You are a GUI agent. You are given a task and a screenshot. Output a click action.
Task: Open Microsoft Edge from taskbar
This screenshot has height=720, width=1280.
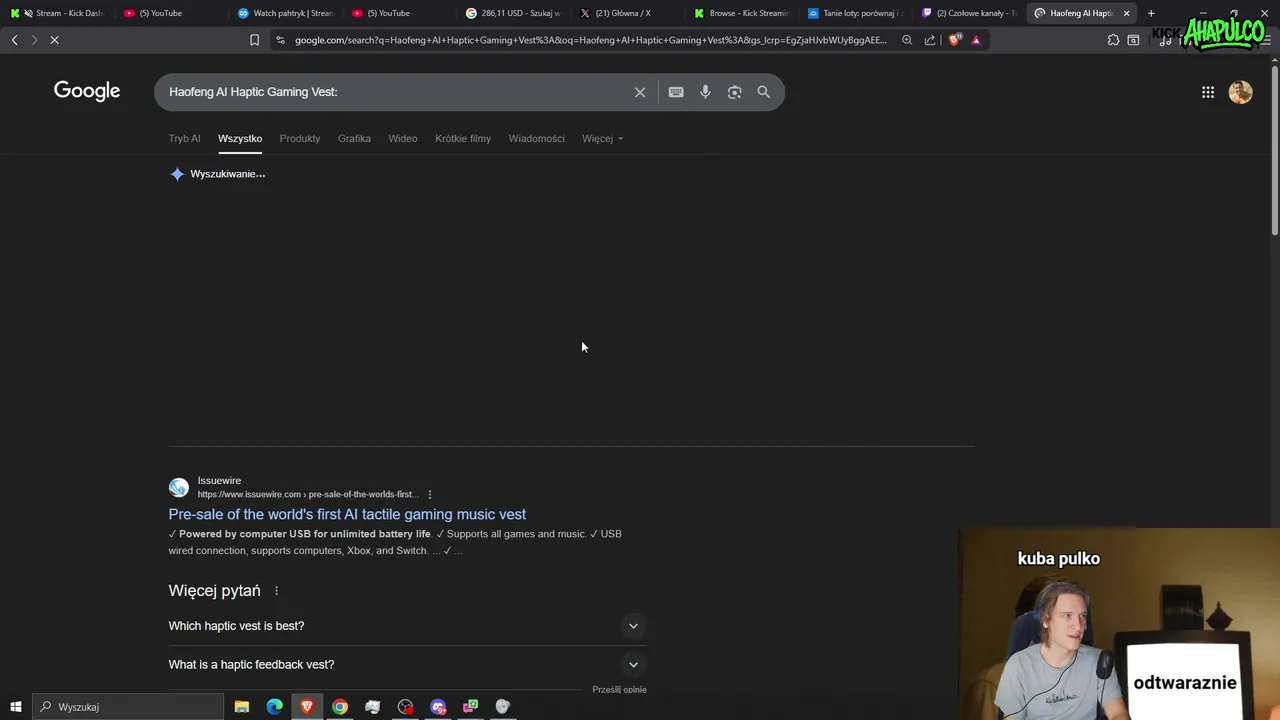click(x=274, y=707)
